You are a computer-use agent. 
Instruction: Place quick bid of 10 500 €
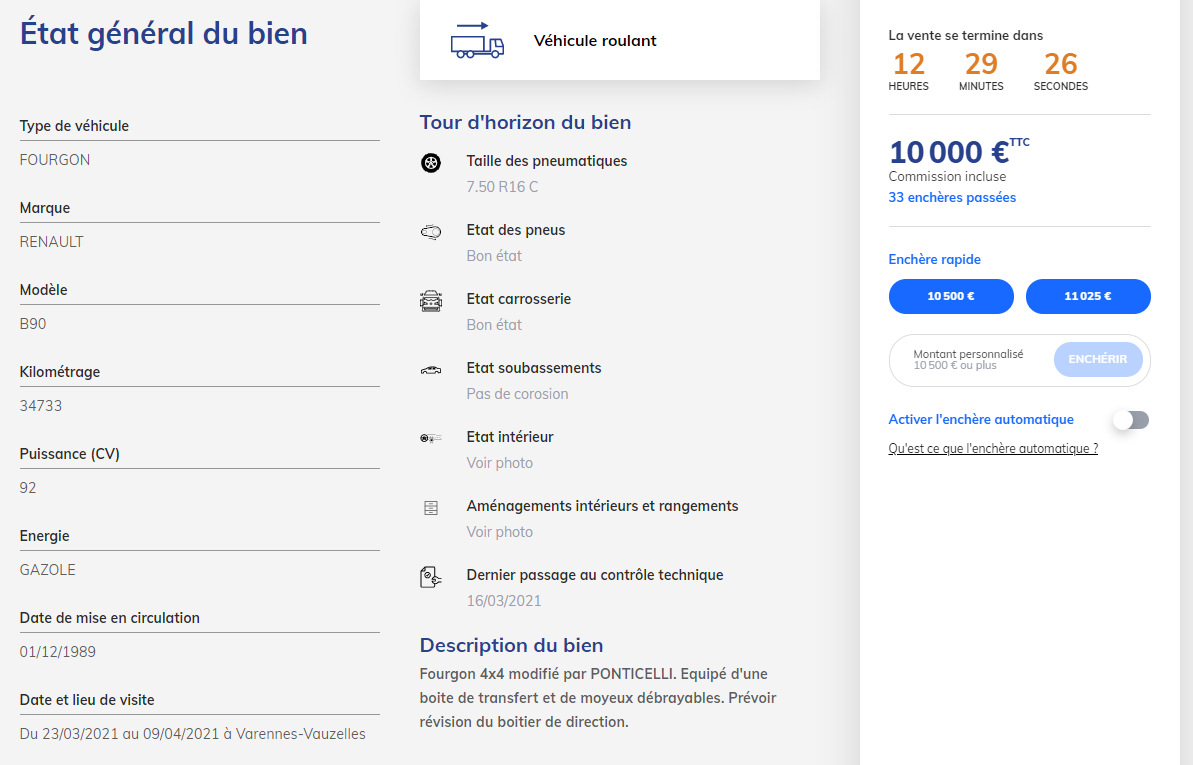[x=951, y=296]
